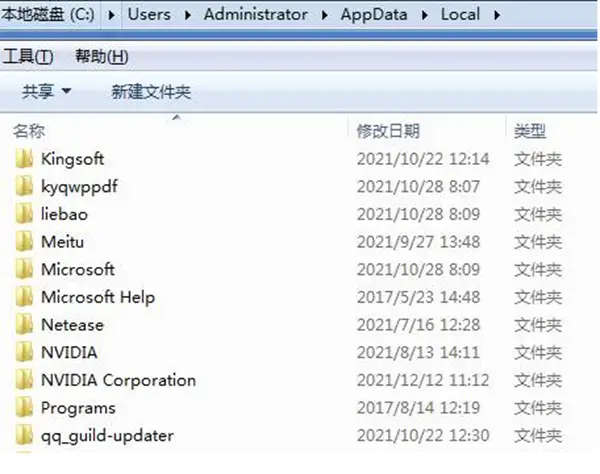
Task: Select the NVIDIA folder icon
Action: (24, 352)
